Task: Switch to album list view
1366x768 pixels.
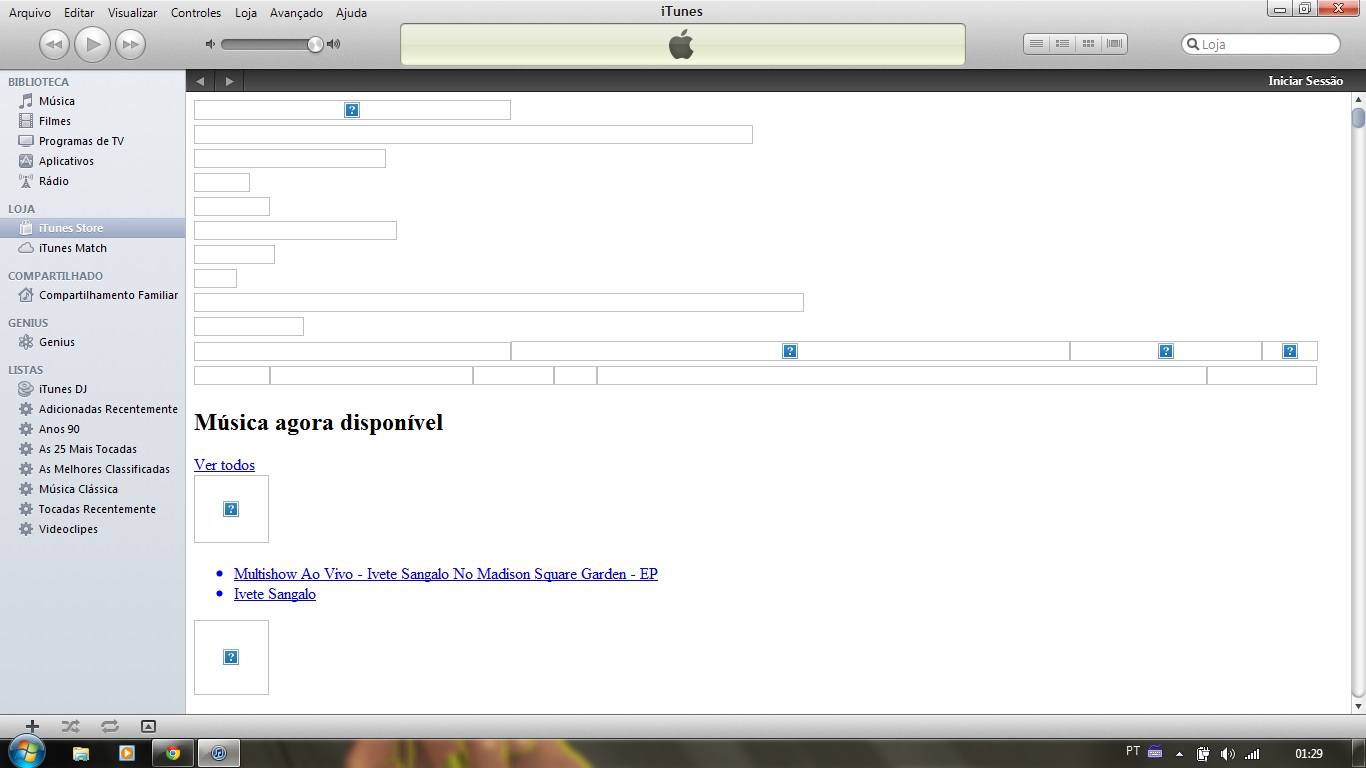Action: pos(1062,44)
